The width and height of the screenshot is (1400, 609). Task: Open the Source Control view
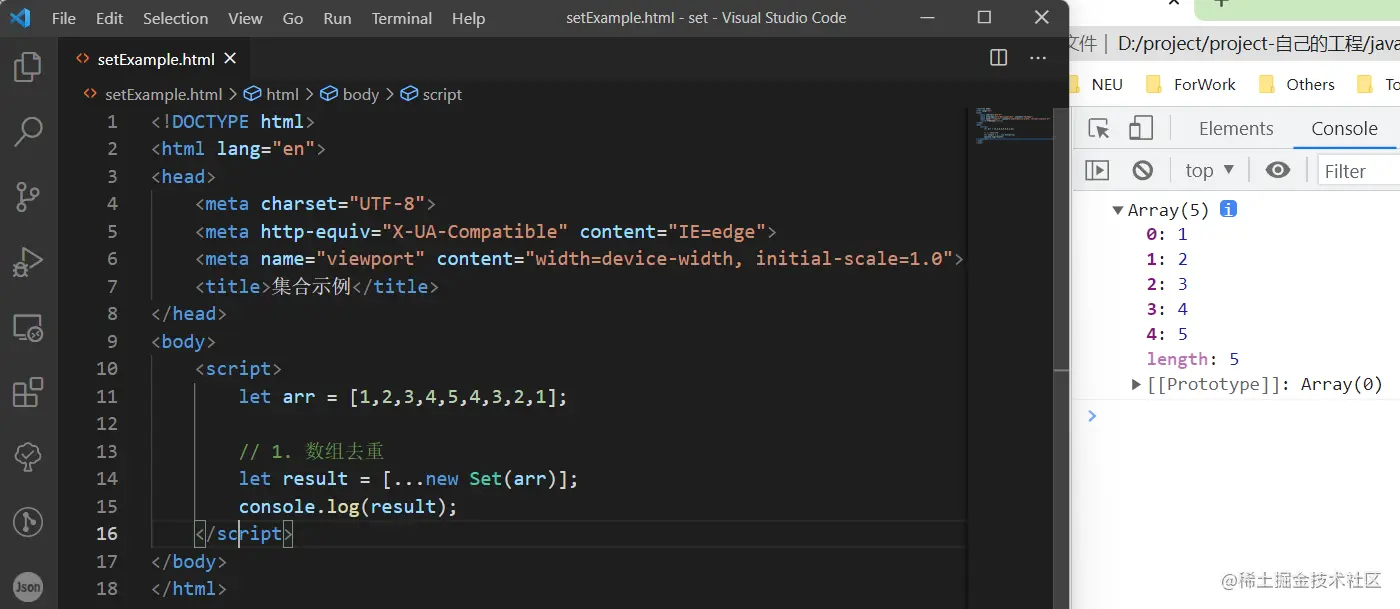pos(27,196)
